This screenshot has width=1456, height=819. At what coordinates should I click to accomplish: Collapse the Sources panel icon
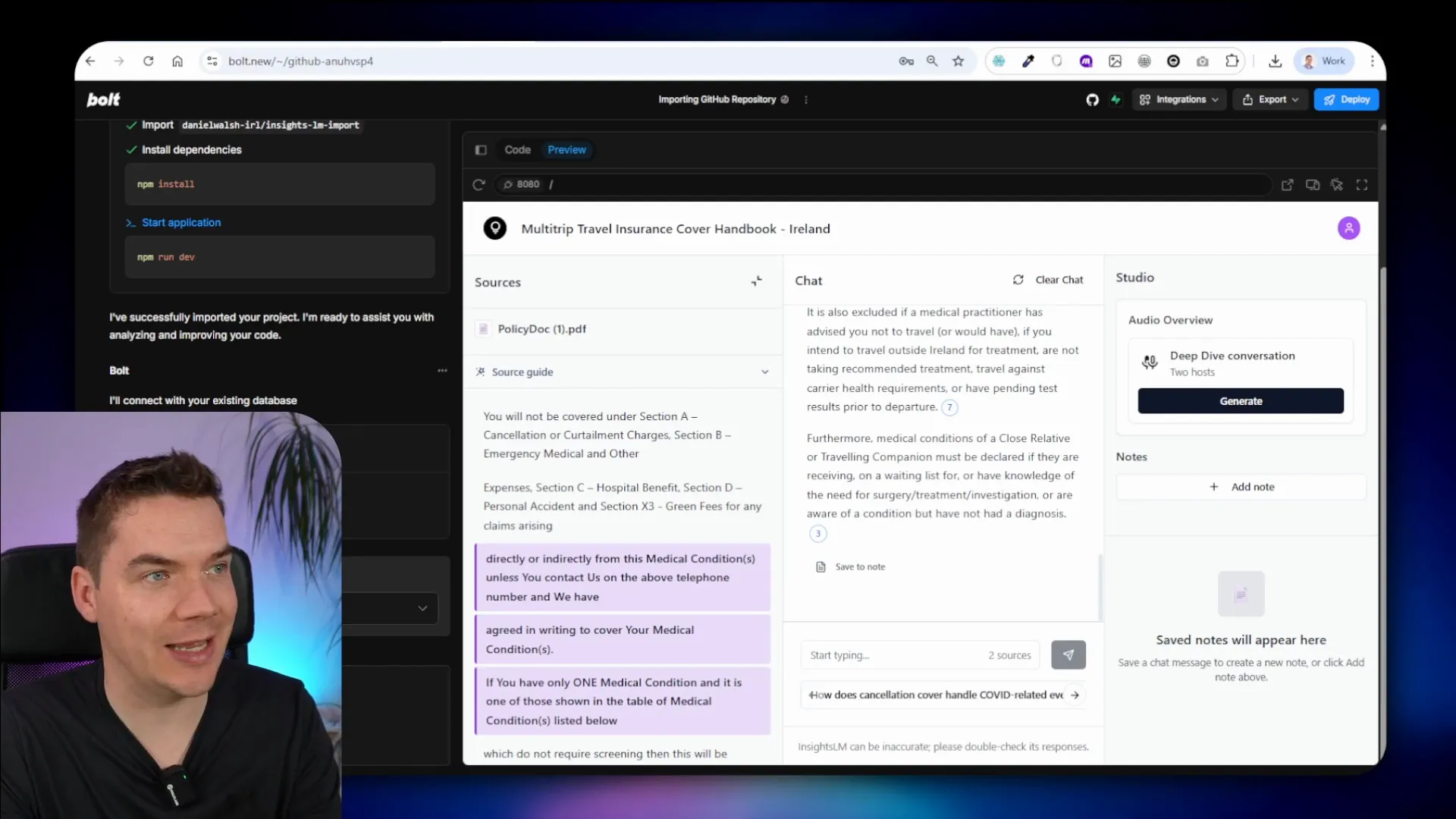(x=756, y=281)
